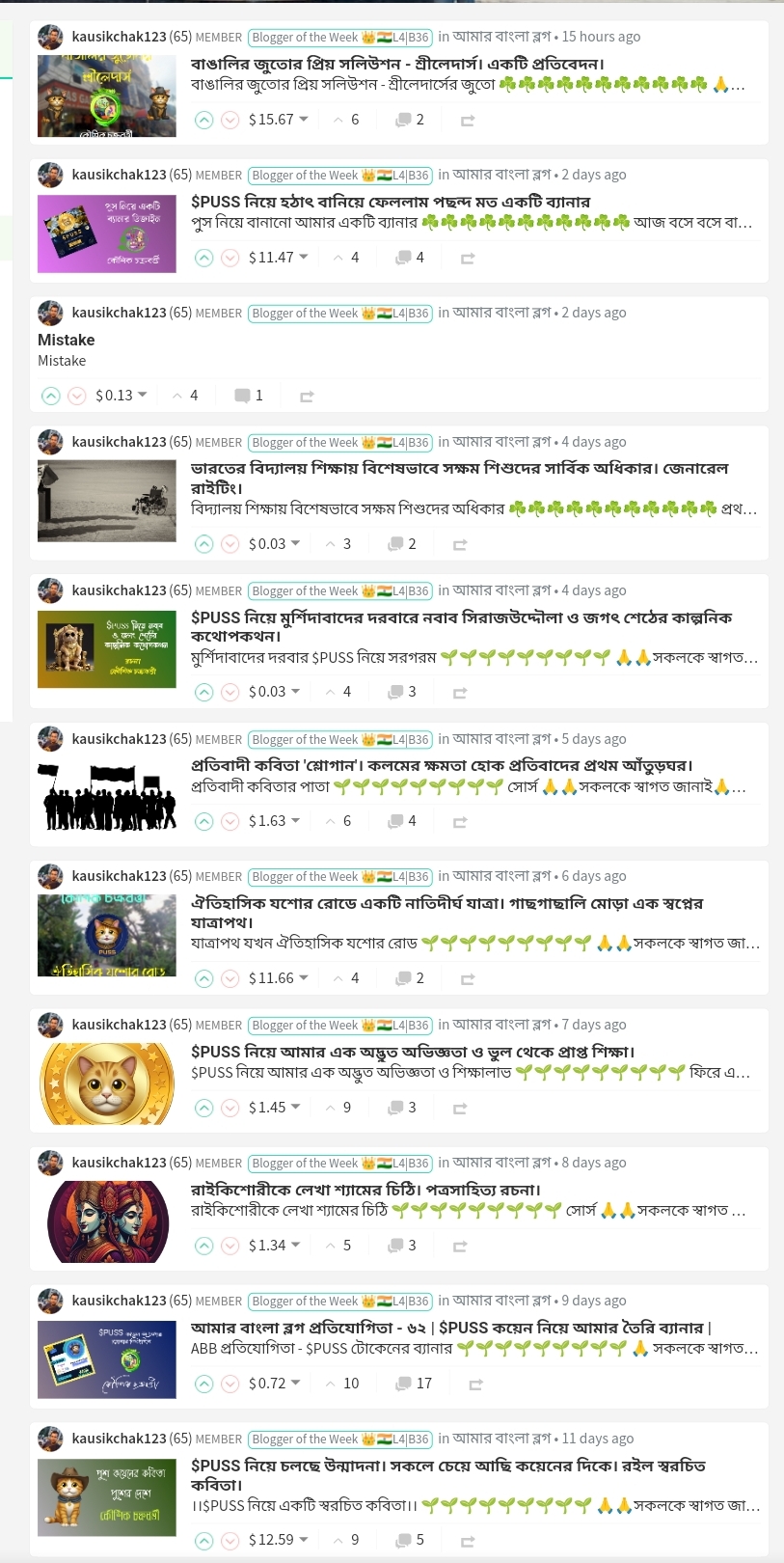Downvote the $11.47 banner post

point(230,259)
